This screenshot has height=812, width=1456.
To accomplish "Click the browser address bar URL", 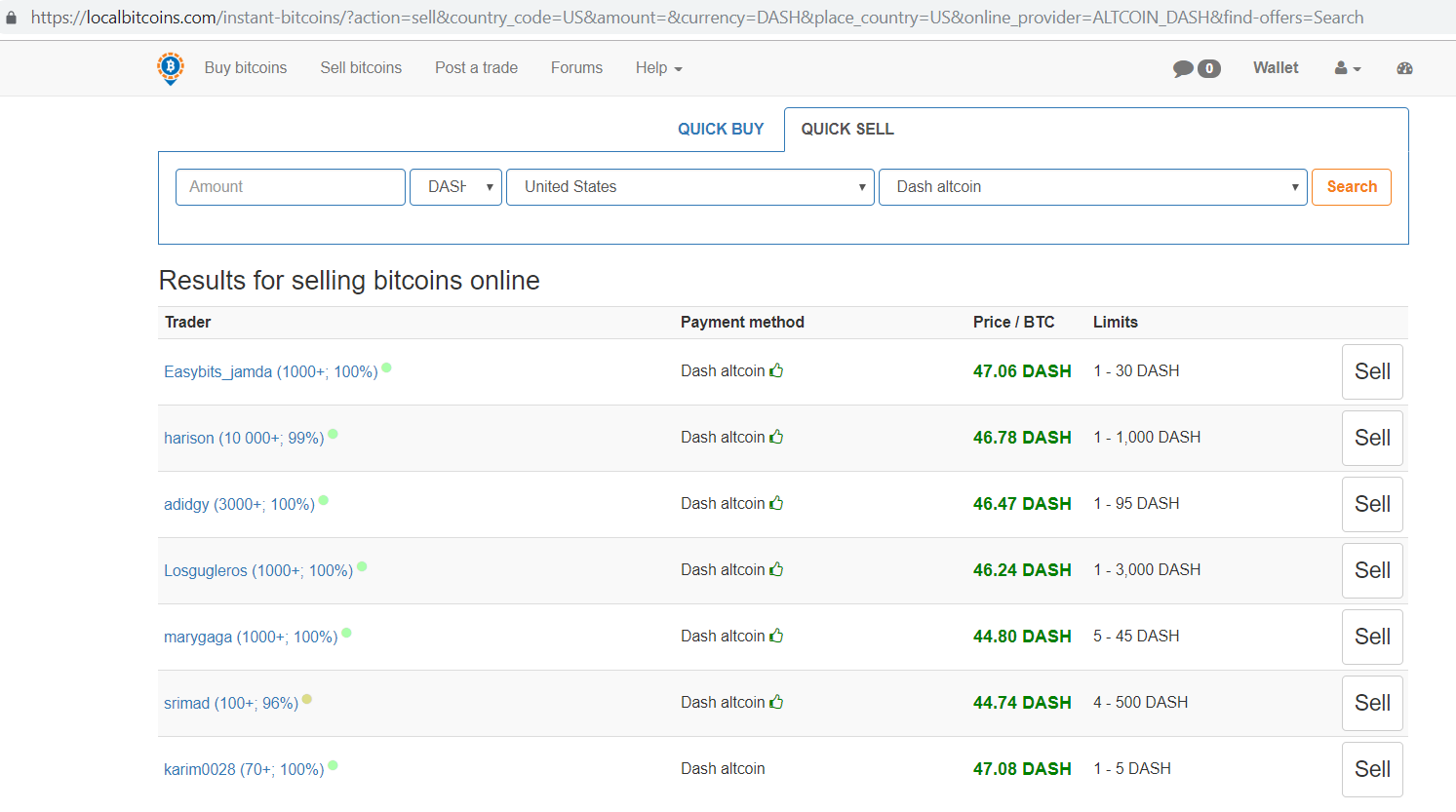I will click(697, 18).
